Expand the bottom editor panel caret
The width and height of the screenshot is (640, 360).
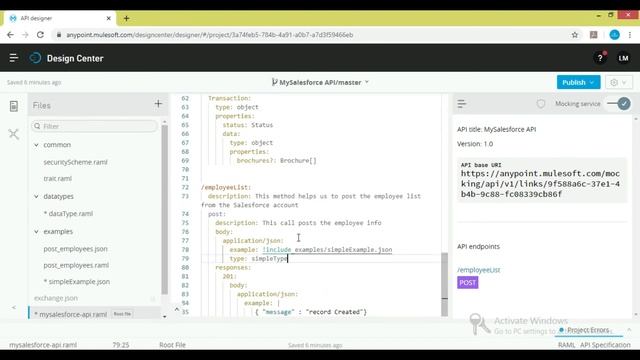point(177,309)
